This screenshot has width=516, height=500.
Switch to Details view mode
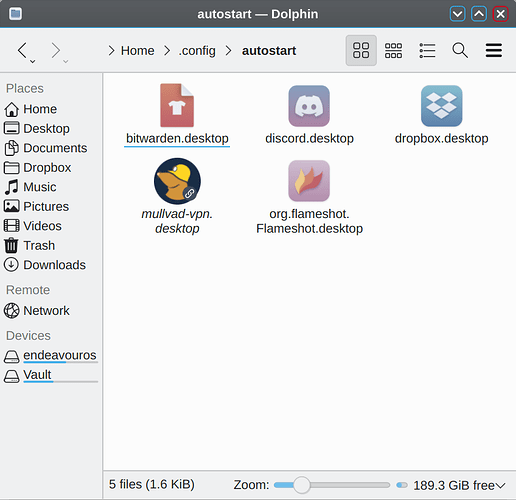(x=427, y=50)
